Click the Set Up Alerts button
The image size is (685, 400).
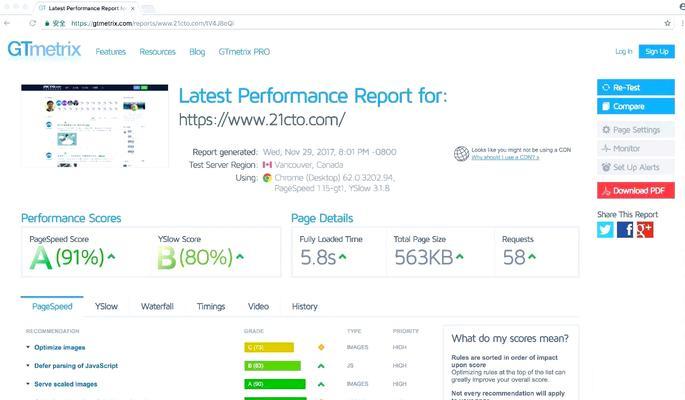point(636,167)
